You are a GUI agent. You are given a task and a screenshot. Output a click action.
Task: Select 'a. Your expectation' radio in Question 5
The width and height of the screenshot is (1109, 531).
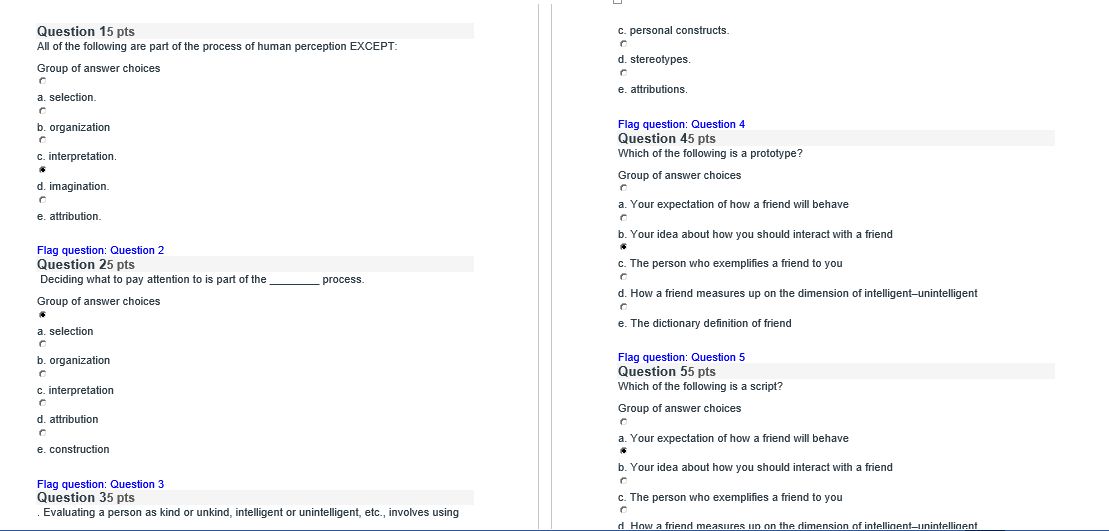click(623, 423)
